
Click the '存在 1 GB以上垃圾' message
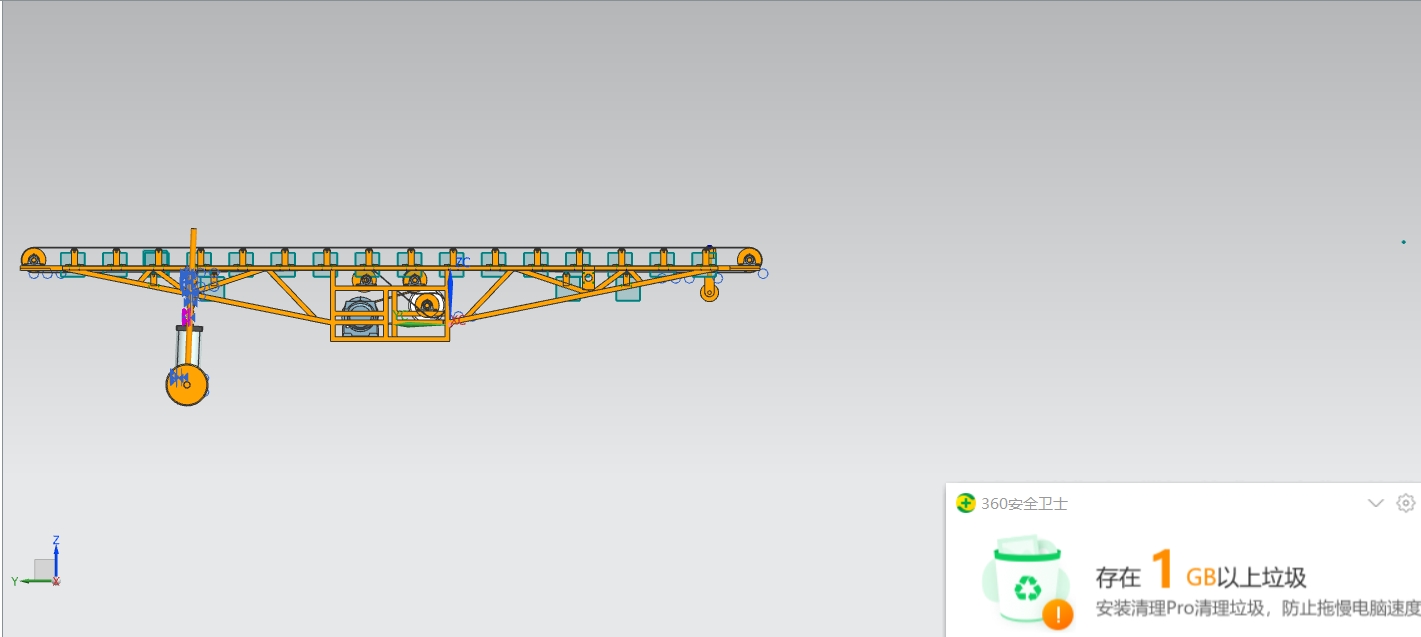pos(1201,572)
